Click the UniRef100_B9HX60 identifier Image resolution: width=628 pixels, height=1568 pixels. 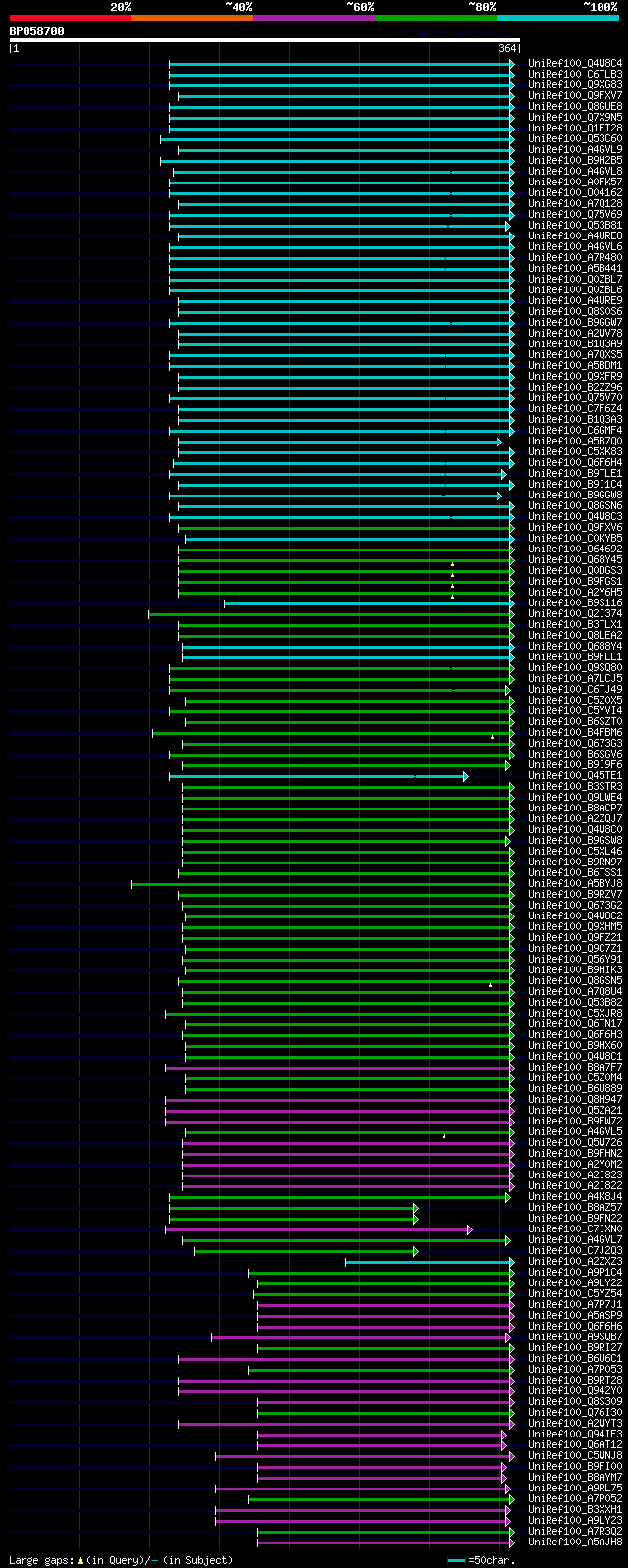point(575,1045)
